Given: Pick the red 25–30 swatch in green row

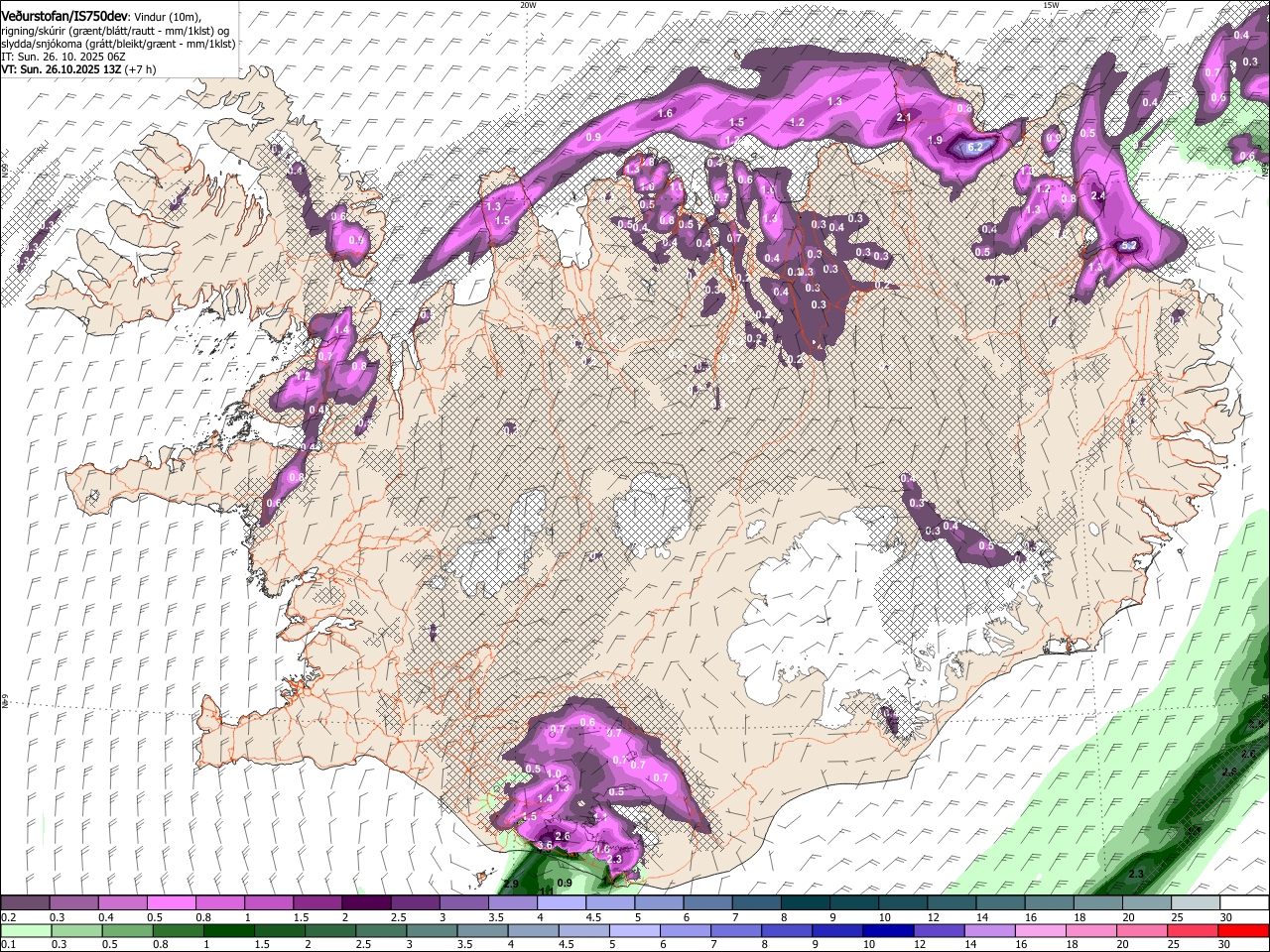Looking at the screenshot, I should pos(1193,930).
